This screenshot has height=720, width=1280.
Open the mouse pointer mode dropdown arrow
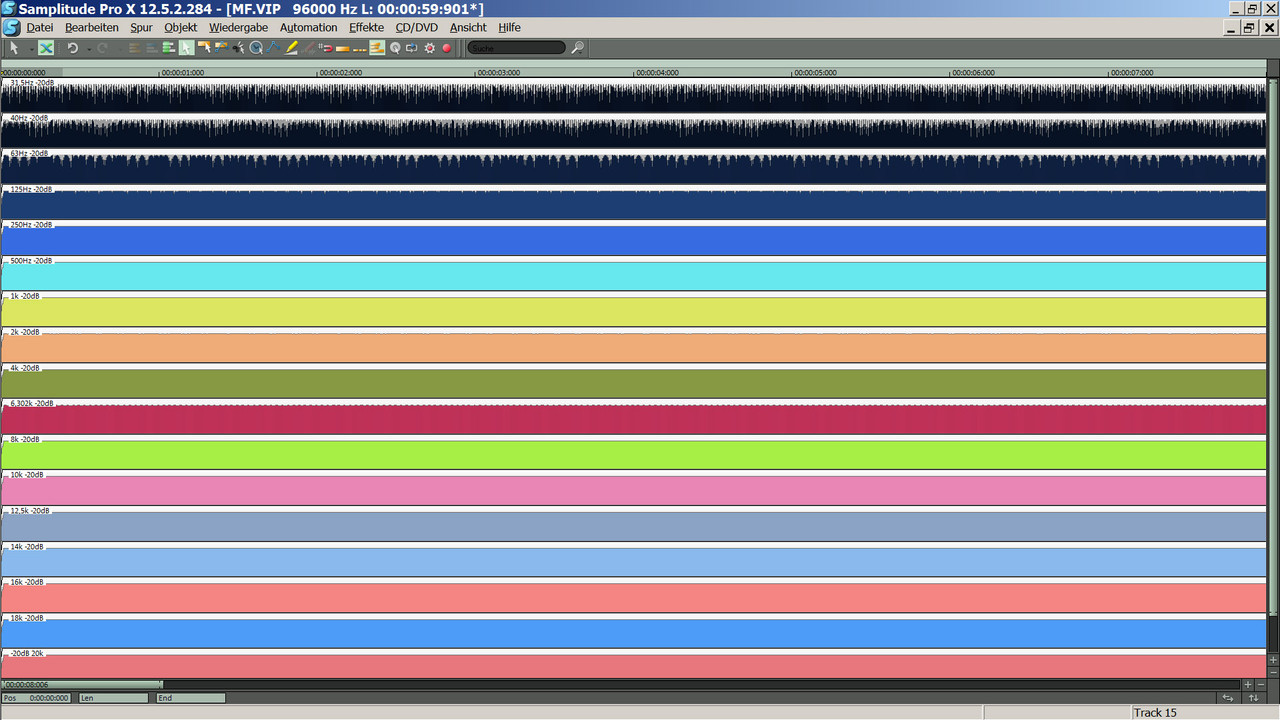point(31,48)
